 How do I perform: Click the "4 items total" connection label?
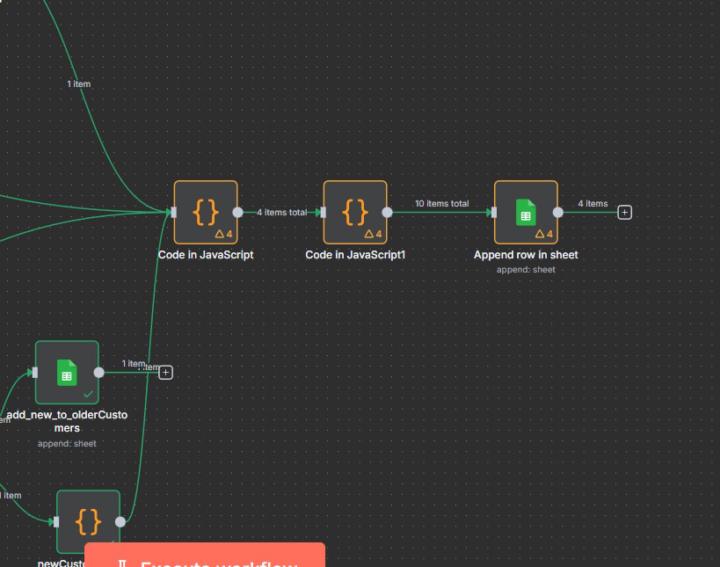point(282,212)
